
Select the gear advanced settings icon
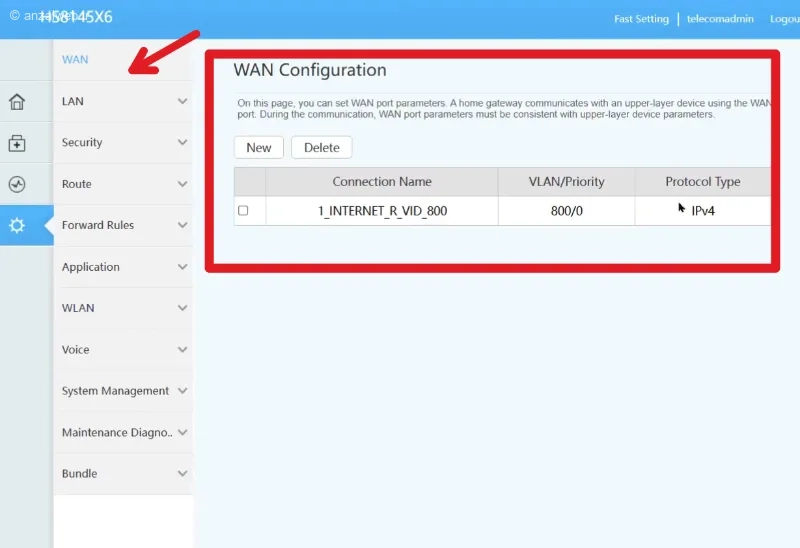click(x=17, y=225)
